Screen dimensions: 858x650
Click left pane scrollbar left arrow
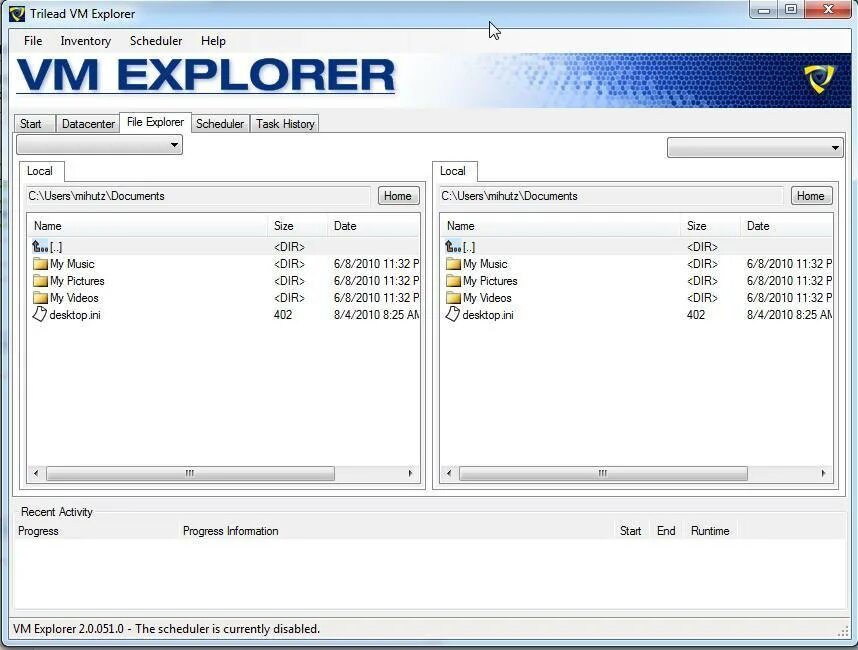(36, 473)
